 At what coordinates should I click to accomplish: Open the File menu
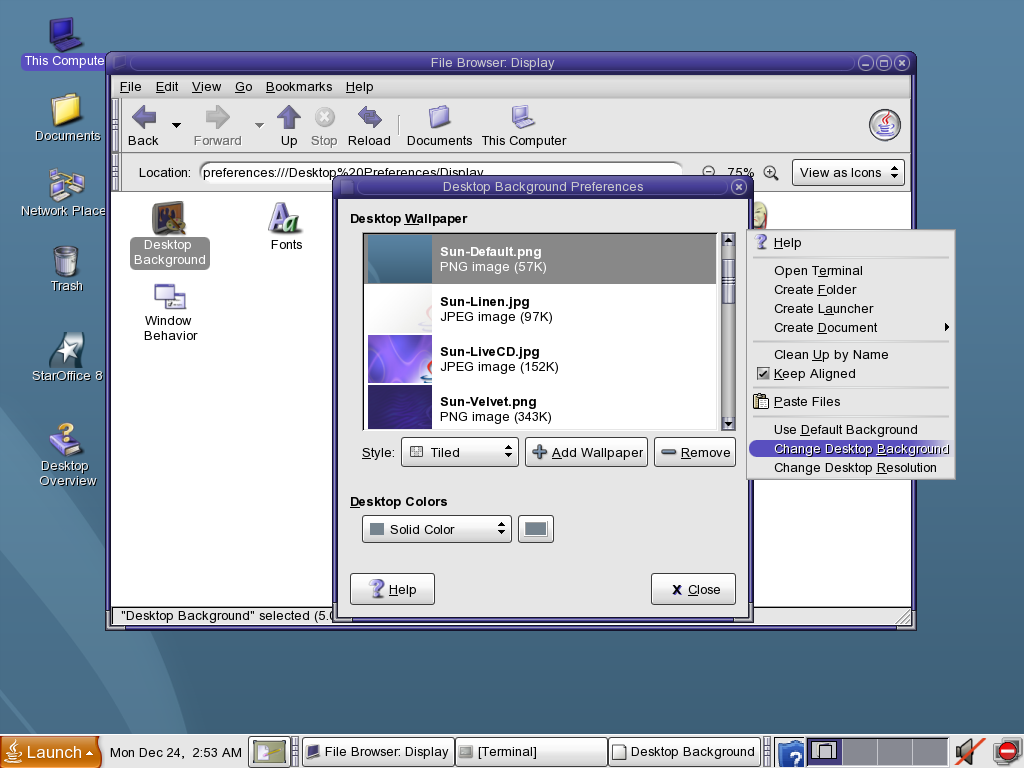point(131,87)
